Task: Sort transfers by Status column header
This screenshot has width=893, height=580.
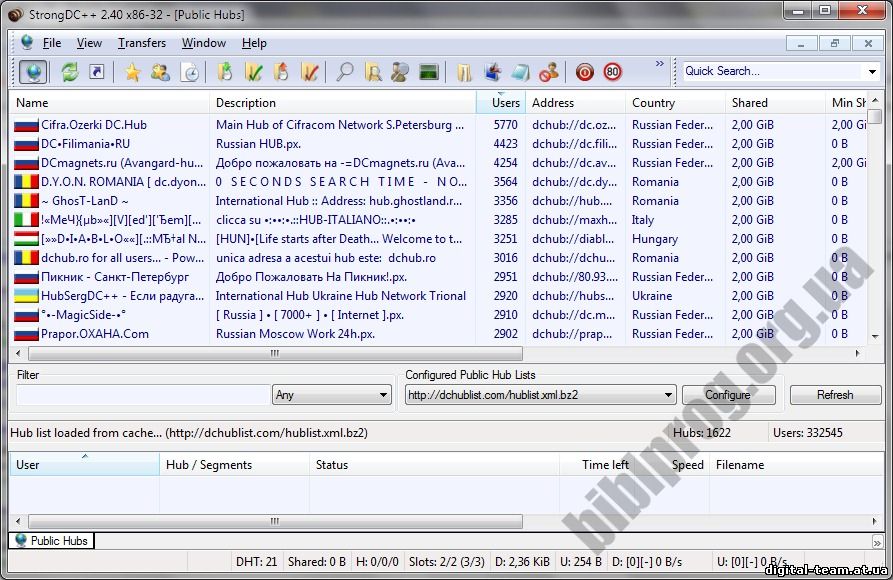Action: point(435,464)
